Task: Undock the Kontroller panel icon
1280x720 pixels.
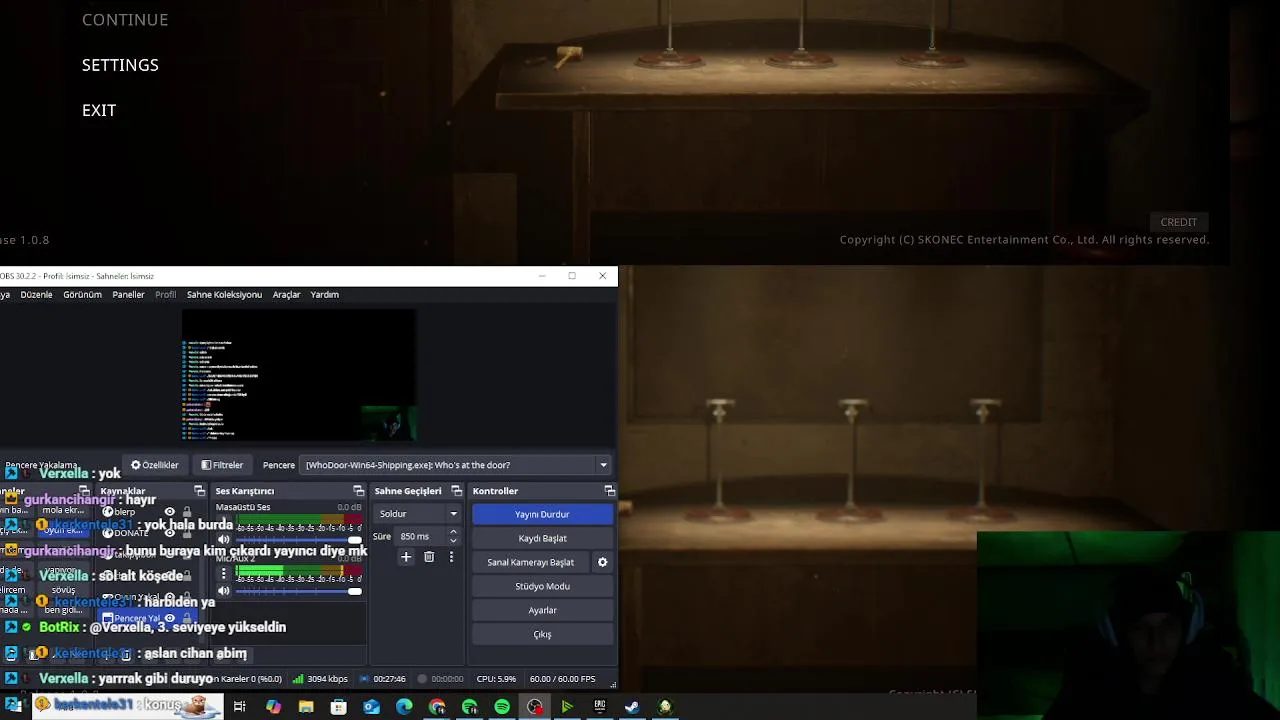Action: tap(609, 491)
